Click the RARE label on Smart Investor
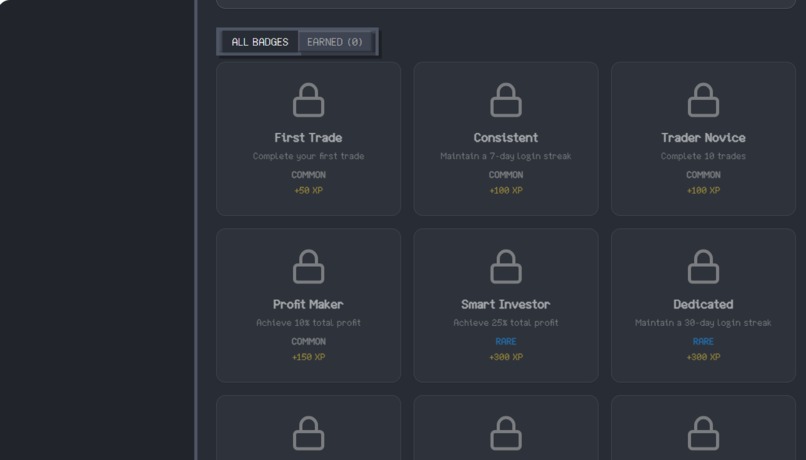This screenshot has width=806, height=460. coord(506,342)
